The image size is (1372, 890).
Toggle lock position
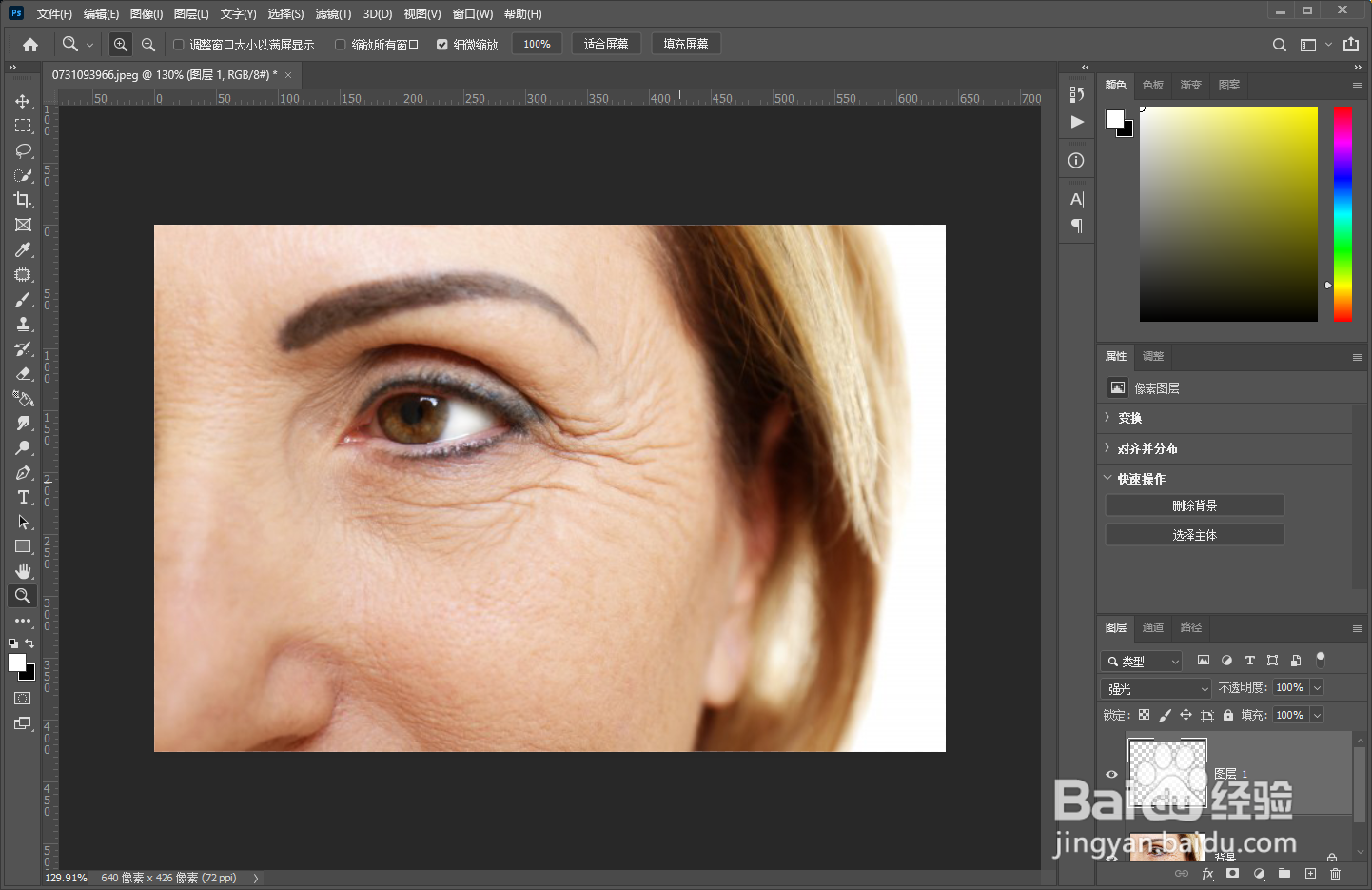[x=1186, y=715]
